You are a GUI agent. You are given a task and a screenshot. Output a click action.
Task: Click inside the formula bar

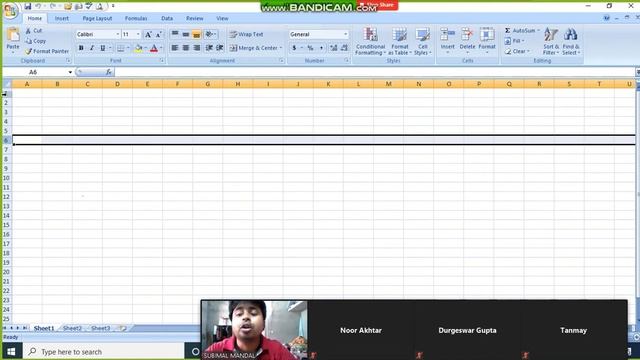(x=374, y=72)
